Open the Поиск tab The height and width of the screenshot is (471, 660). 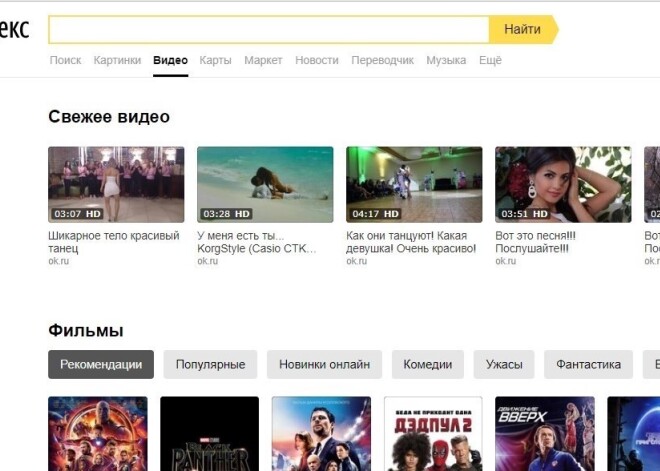(65, 60)
